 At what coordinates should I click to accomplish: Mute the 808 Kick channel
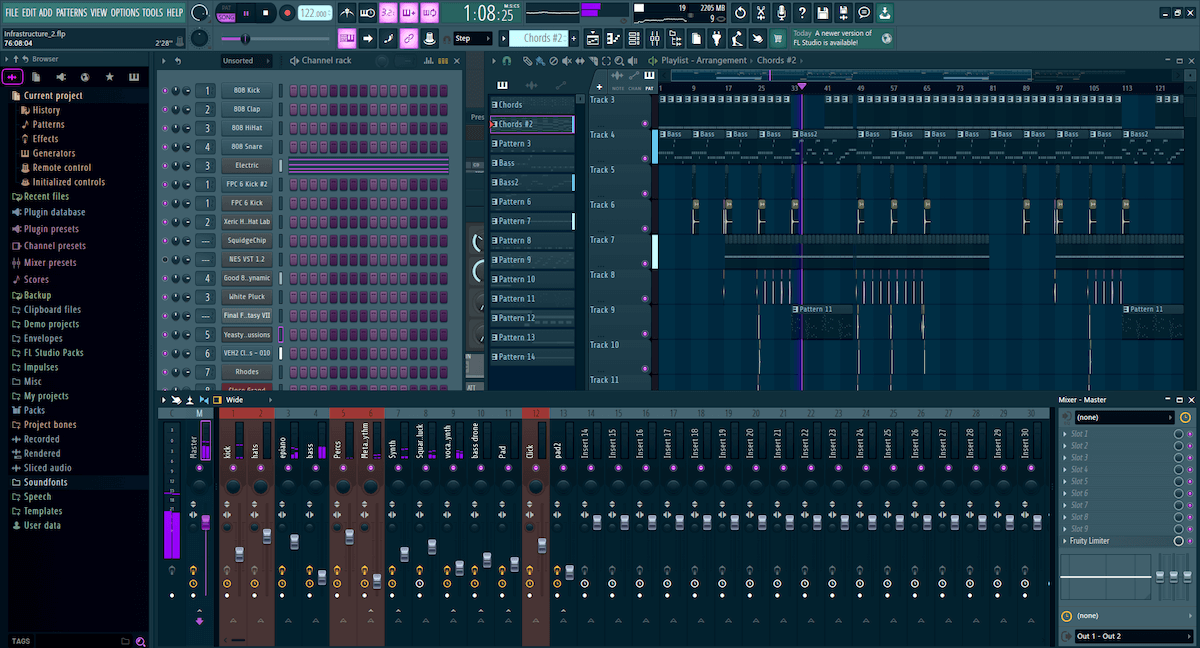165,91
